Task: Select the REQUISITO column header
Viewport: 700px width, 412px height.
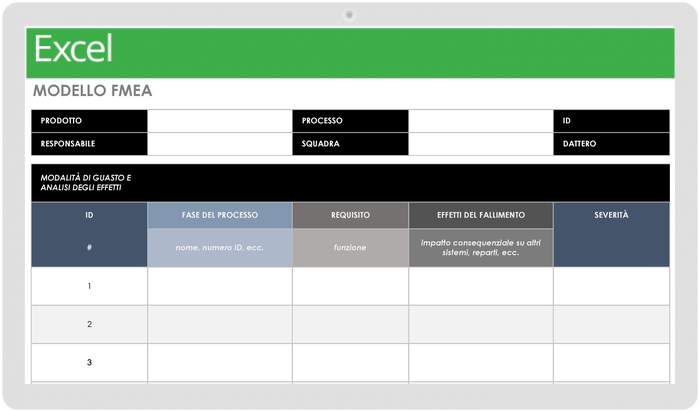Action: pyautogui.click(x=350, y=215)
